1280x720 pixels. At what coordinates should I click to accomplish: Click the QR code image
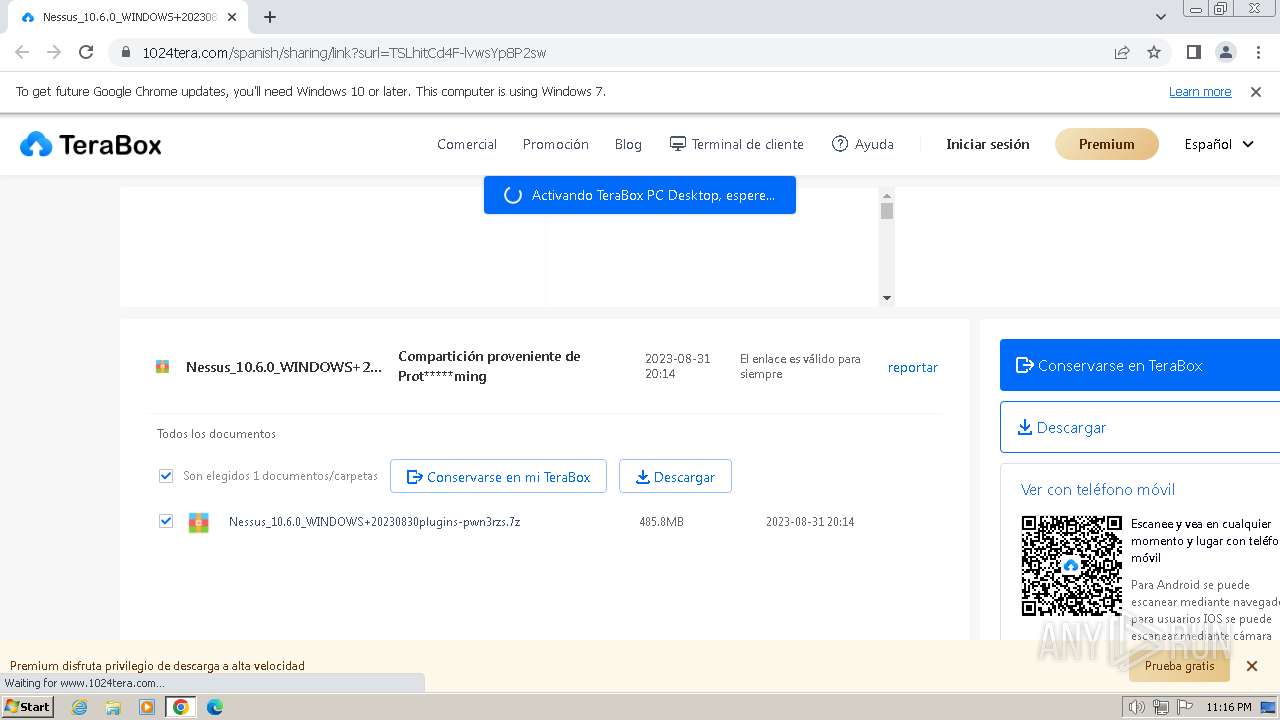(x=1071, y=565)
